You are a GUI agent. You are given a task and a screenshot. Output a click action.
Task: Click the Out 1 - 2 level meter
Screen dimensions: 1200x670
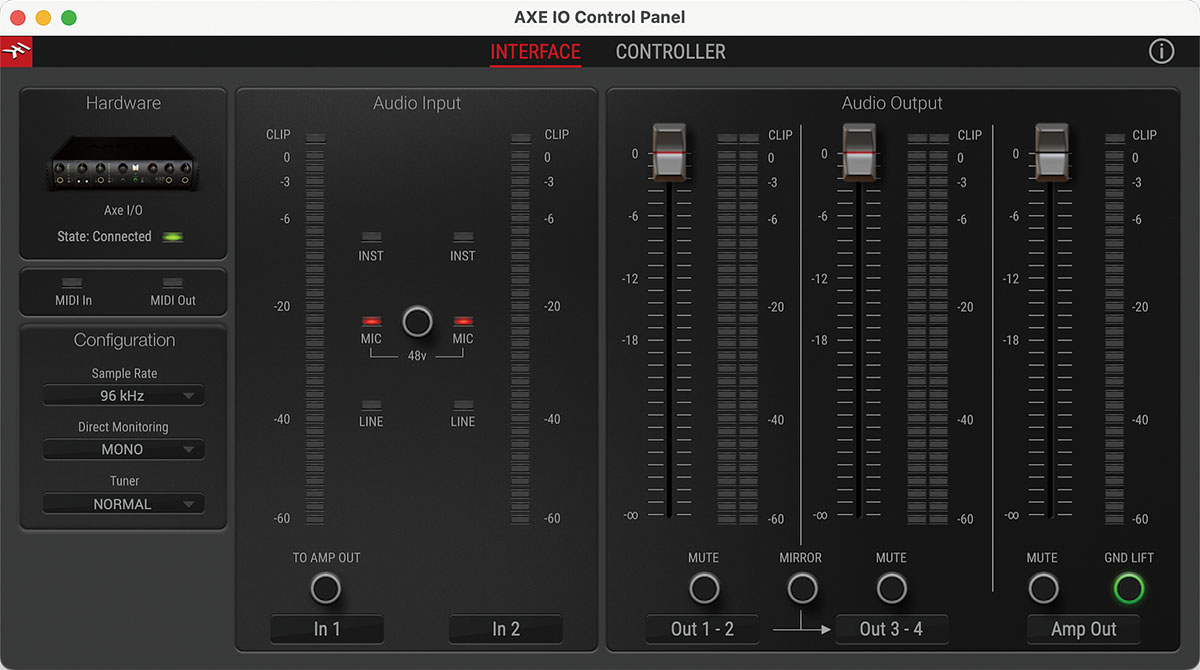[739, 328]
